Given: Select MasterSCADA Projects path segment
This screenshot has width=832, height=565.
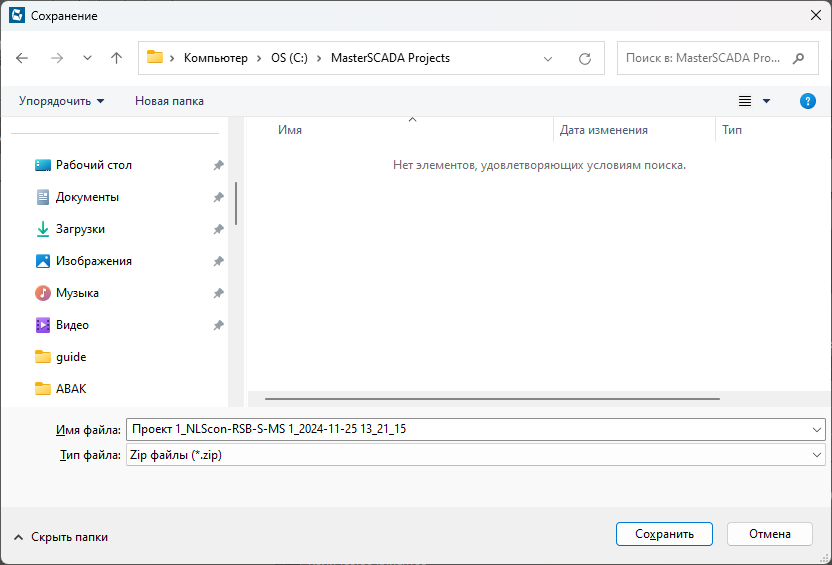Looking at the screenshot, I should pyautogui.click(x=390, y=58).
